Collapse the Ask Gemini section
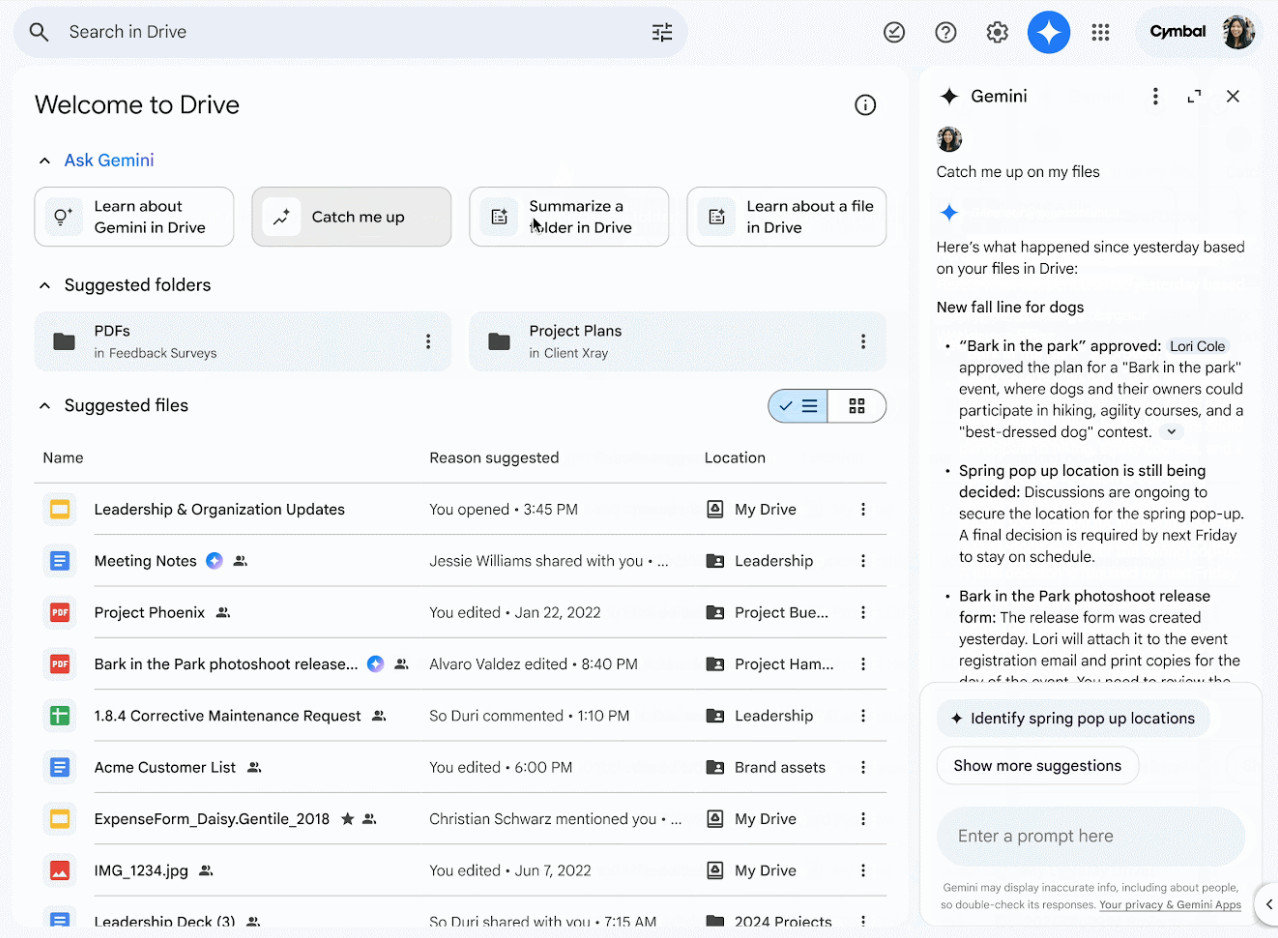Viewport: 1278px width, 938px height. tap(44, 161)
